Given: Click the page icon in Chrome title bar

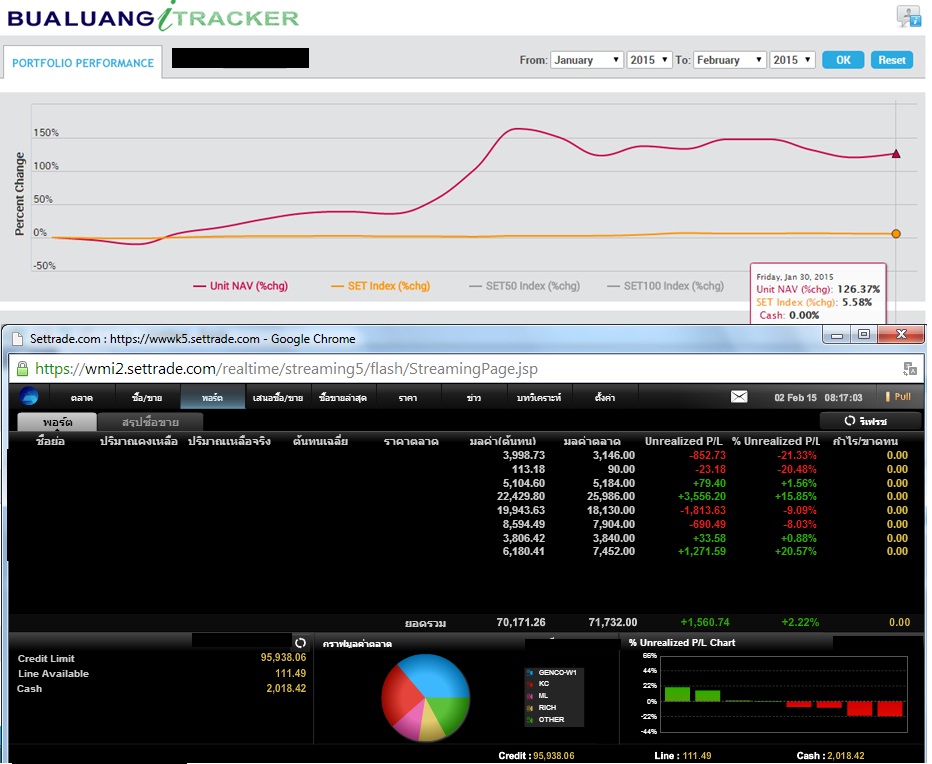Looking at the screenshot, I should (18, 339).
